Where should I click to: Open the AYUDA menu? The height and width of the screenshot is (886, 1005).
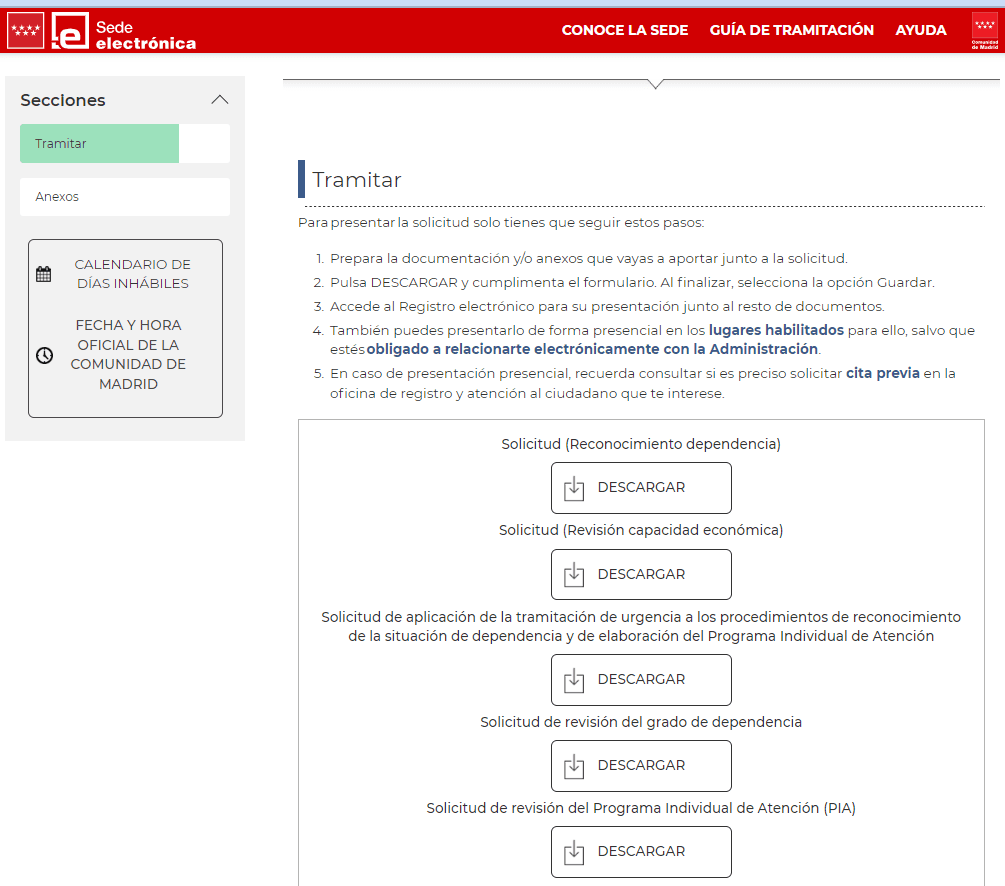pyautogui.click(x=921, y=30)
